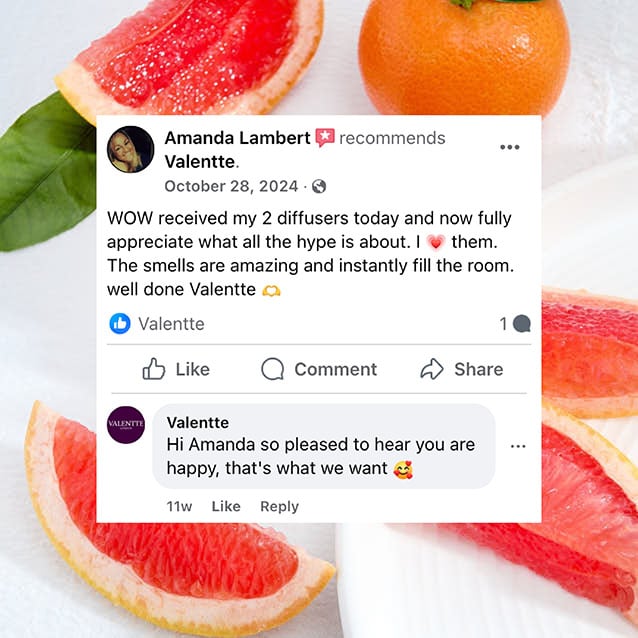
Task: Click the Amanda Lambert name link
Action: (x=237, y=138)
